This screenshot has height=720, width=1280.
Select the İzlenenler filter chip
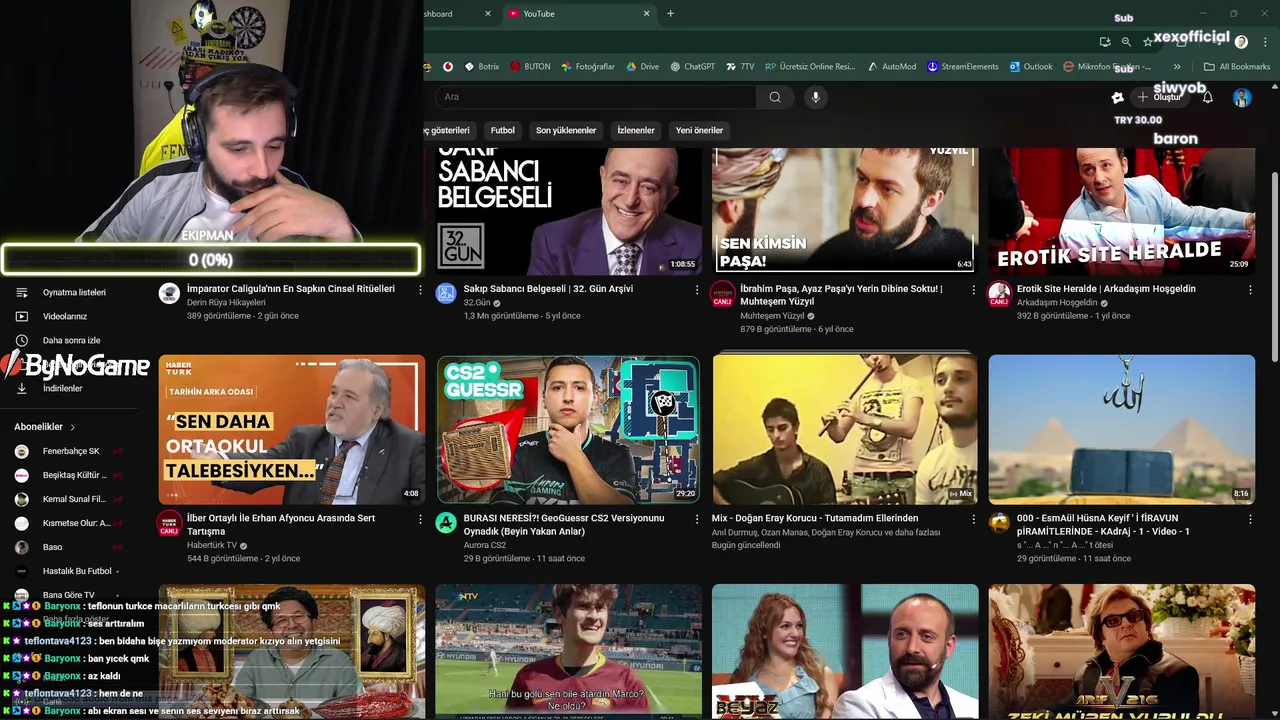coord(636,130)
